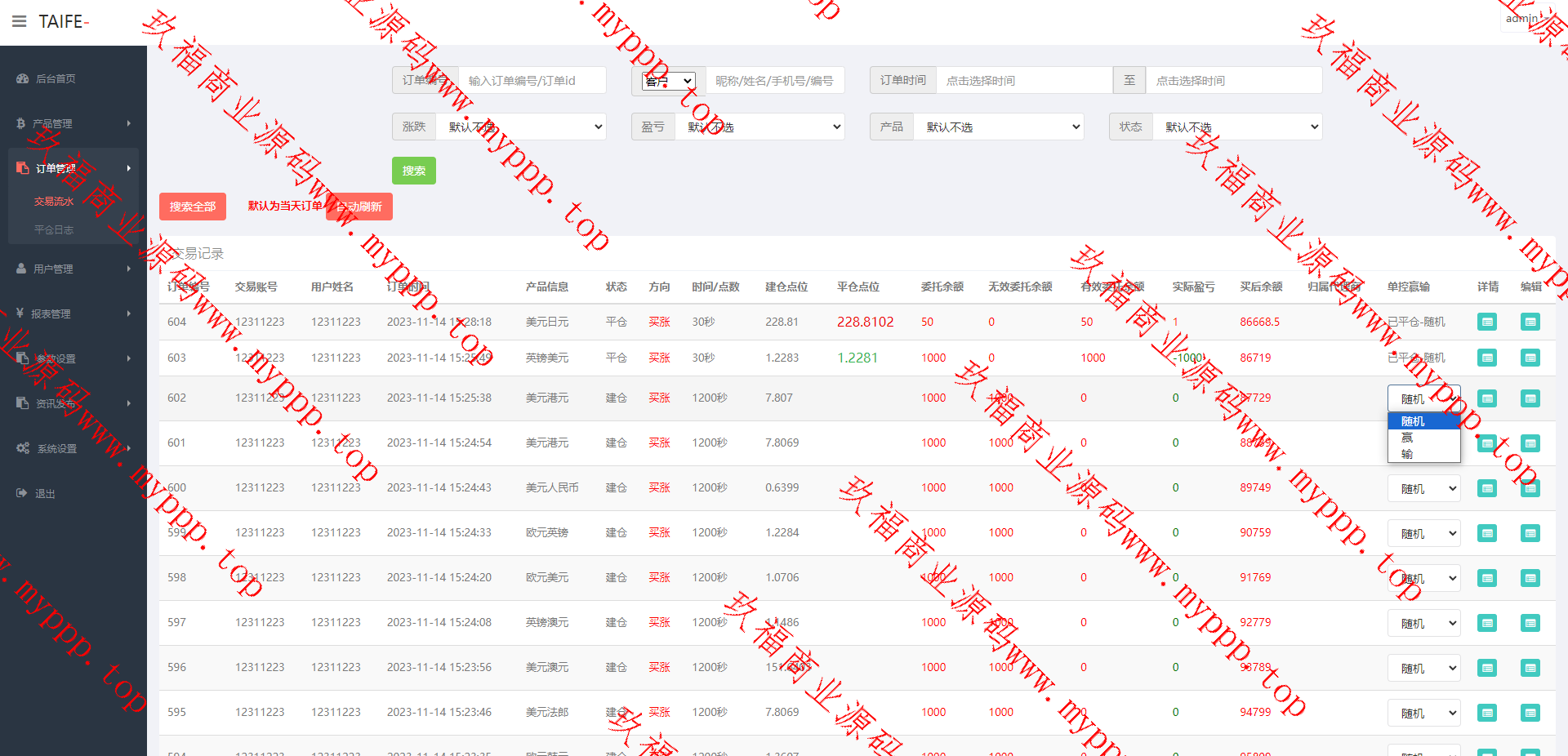Open win/loss control dropdown for order 600
This screenshot has height=756, width=1568.
(1424, 488)
